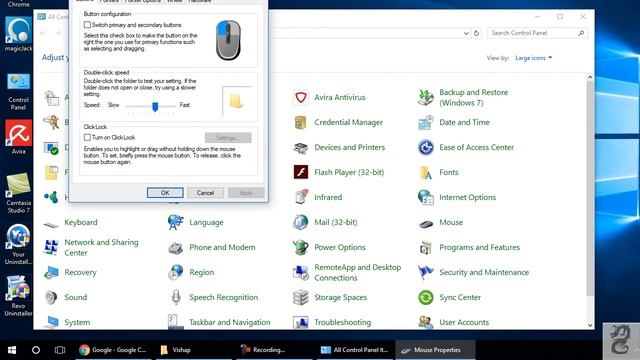Select the Control Panel desktop shortcut
The width and height of the screenshot is (640, 360).
[x=18, y=92]
